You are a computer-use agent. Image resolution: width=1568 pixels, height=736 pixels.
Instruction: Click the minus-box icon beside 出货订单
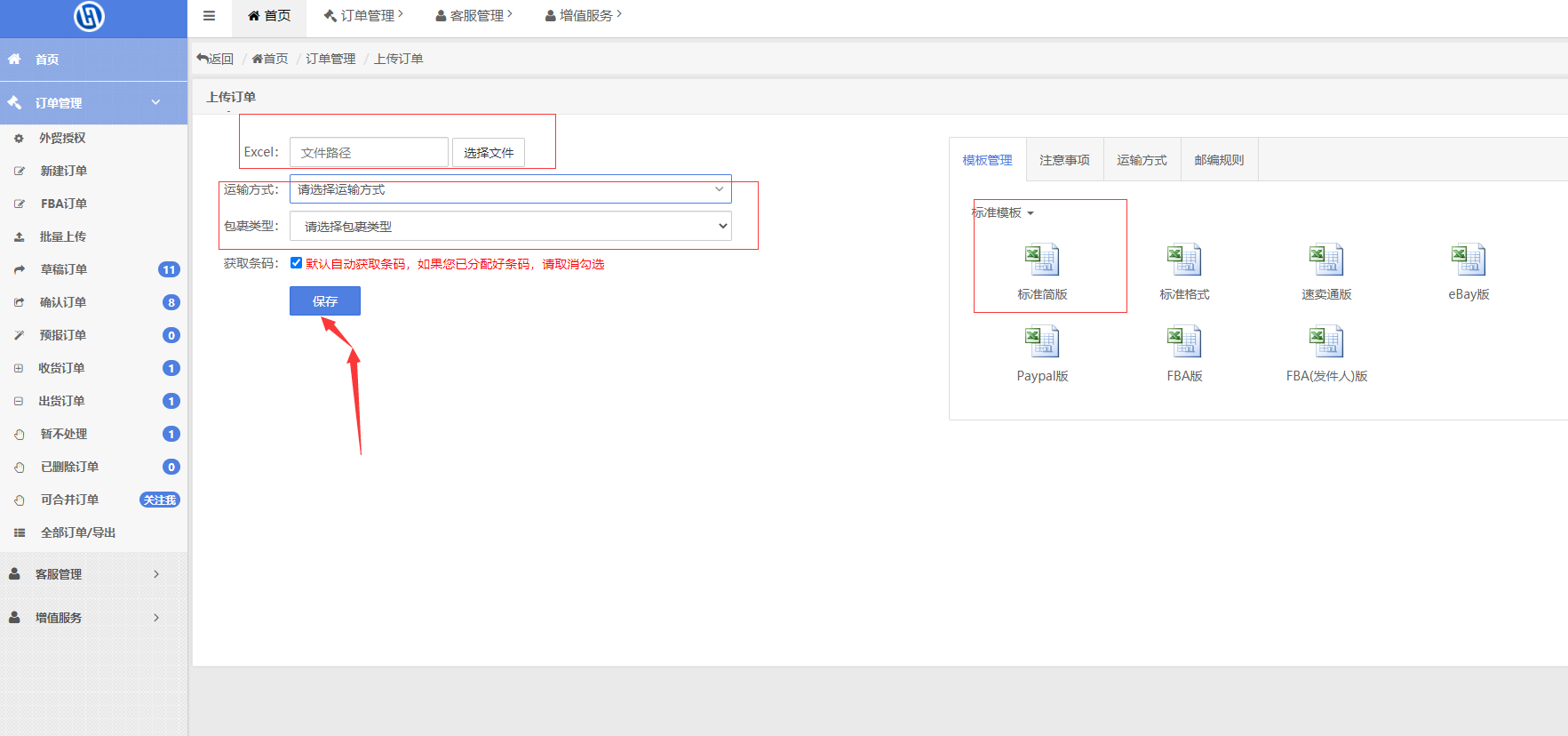coord(19,401)
